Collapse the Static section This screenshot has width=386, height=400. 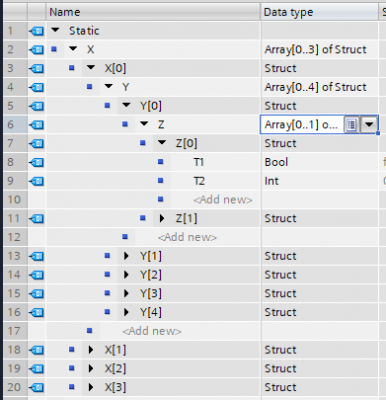(x=55, y=30)
